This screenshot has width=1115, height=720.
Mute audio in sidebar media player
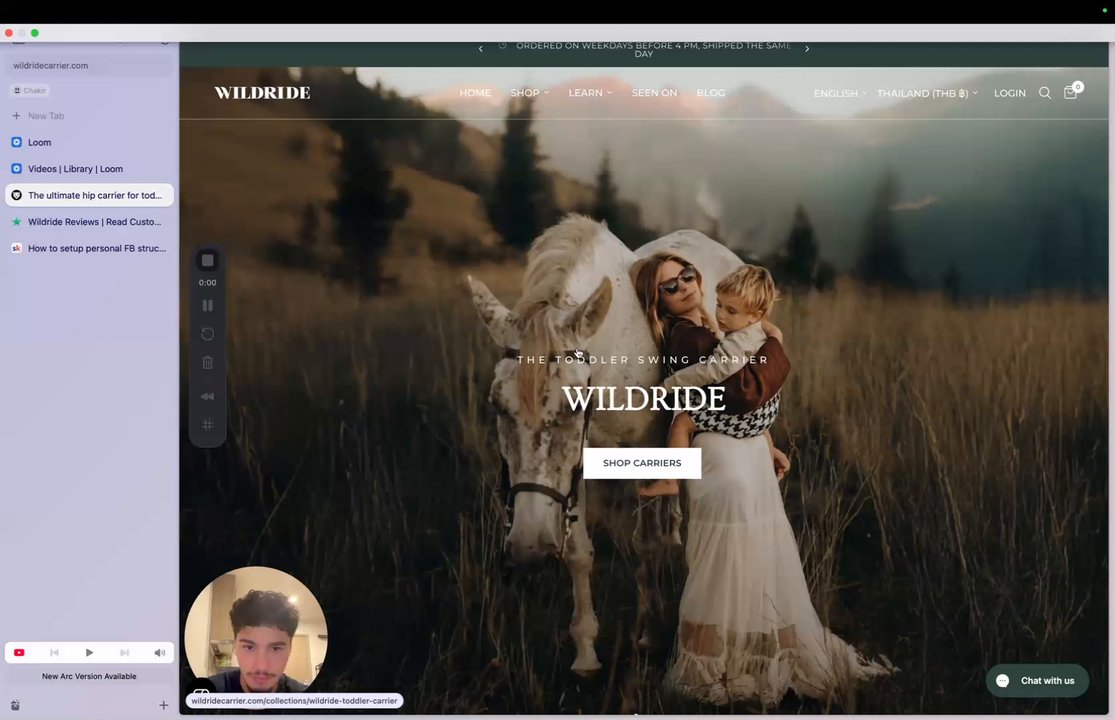click(159, 652)
